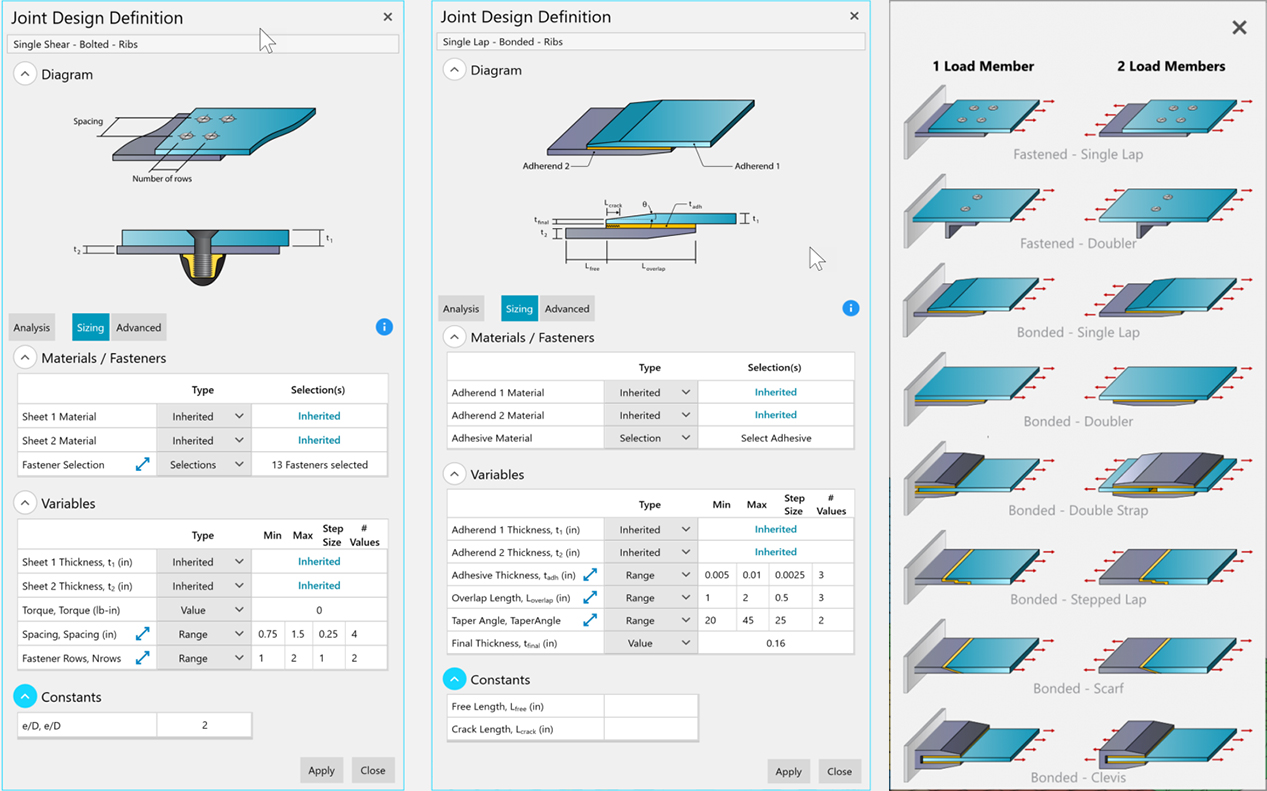Open Taper Angle type dropdown
Image resolution: width=1267 pixels, height=791 pixels.
(650, 620)
